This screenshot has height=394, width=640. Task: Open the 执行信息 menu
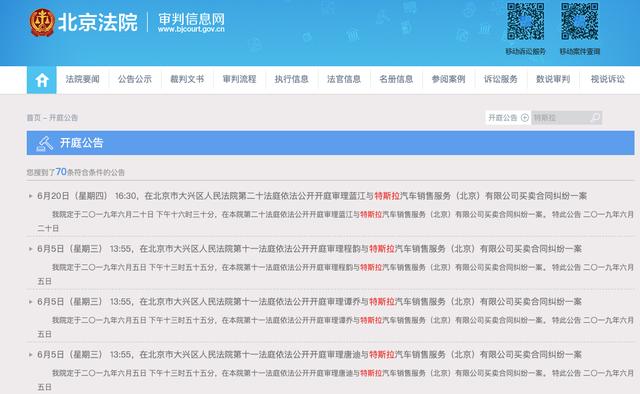[x=291, y=79]
